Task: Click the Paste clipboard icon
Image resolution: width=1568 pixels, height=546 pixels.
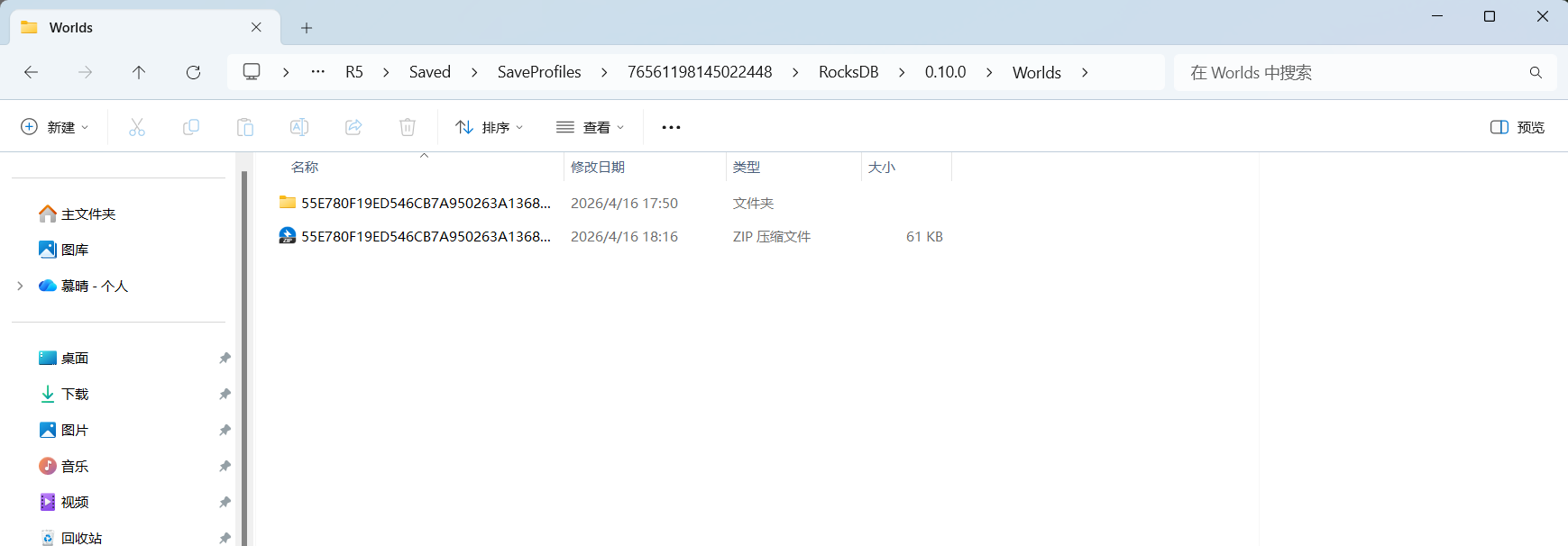Action: (x=245, y=127)
